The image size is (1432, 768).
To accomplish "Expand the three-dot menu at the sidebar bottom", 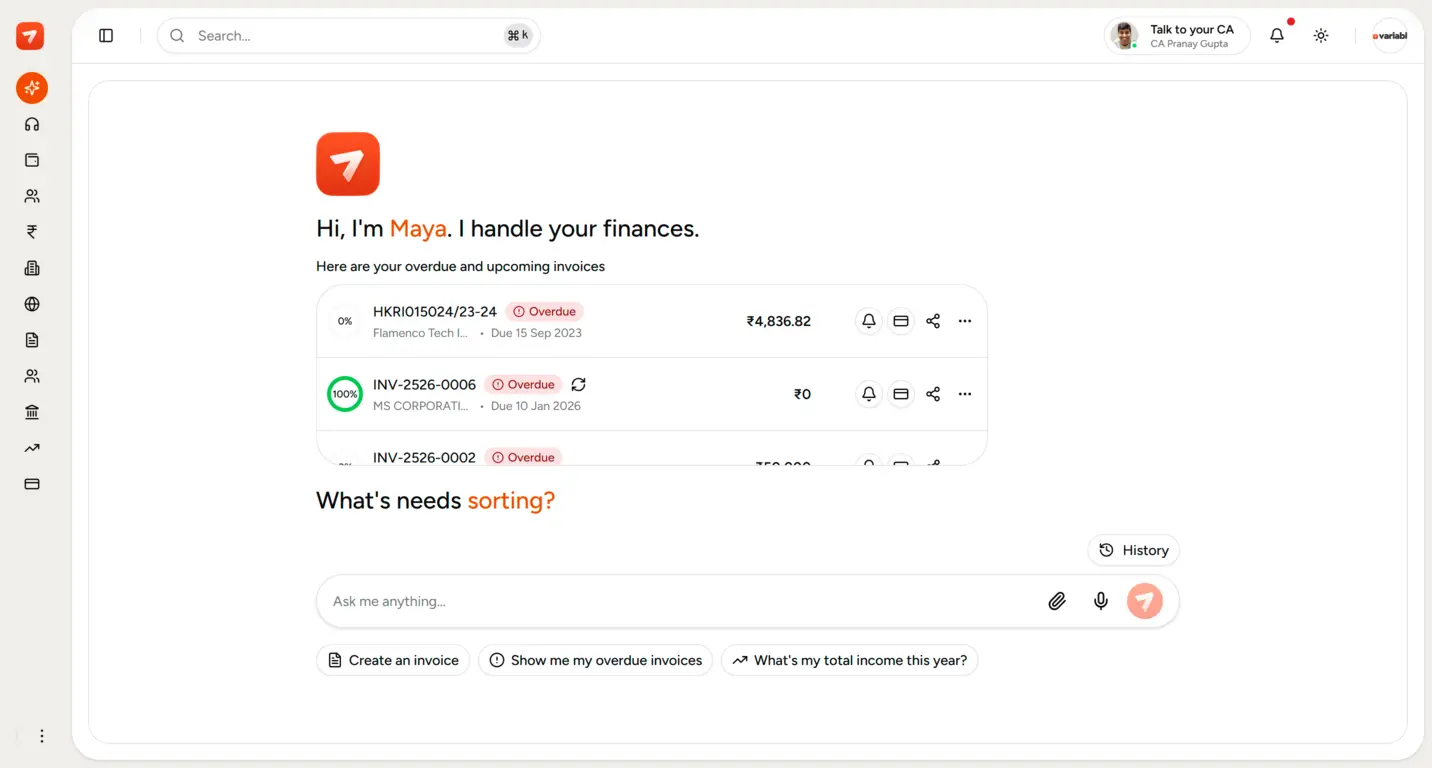I will (42, 736).
